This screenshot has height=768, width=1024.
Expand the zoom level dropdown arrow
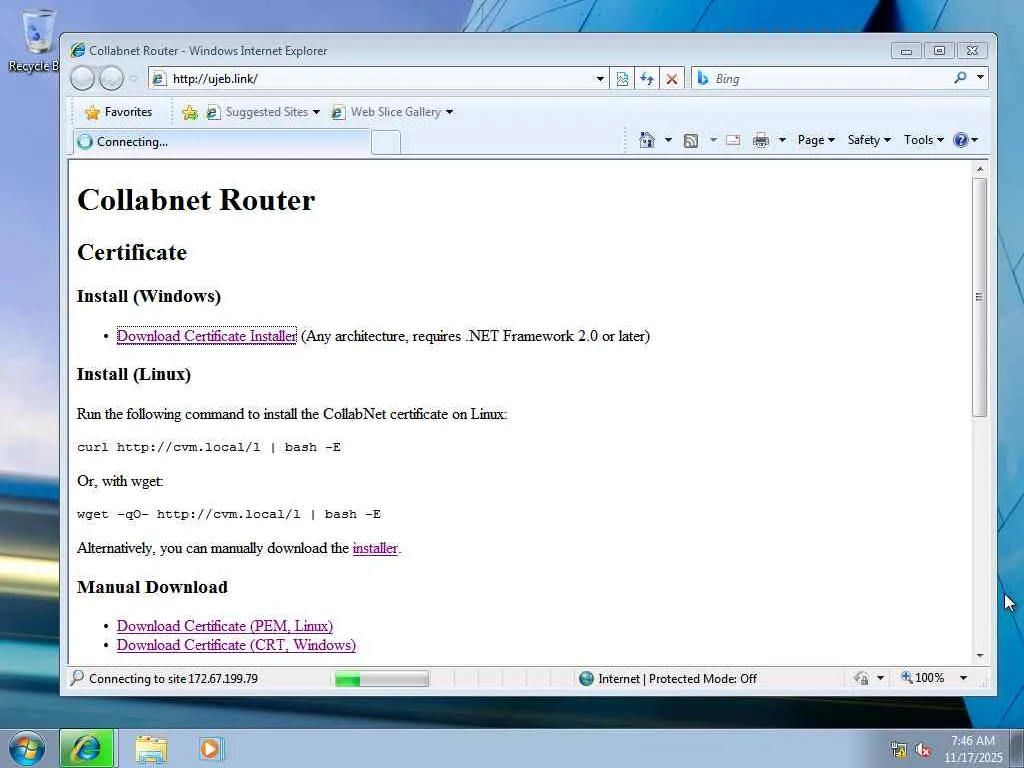[x=963, y=679]
